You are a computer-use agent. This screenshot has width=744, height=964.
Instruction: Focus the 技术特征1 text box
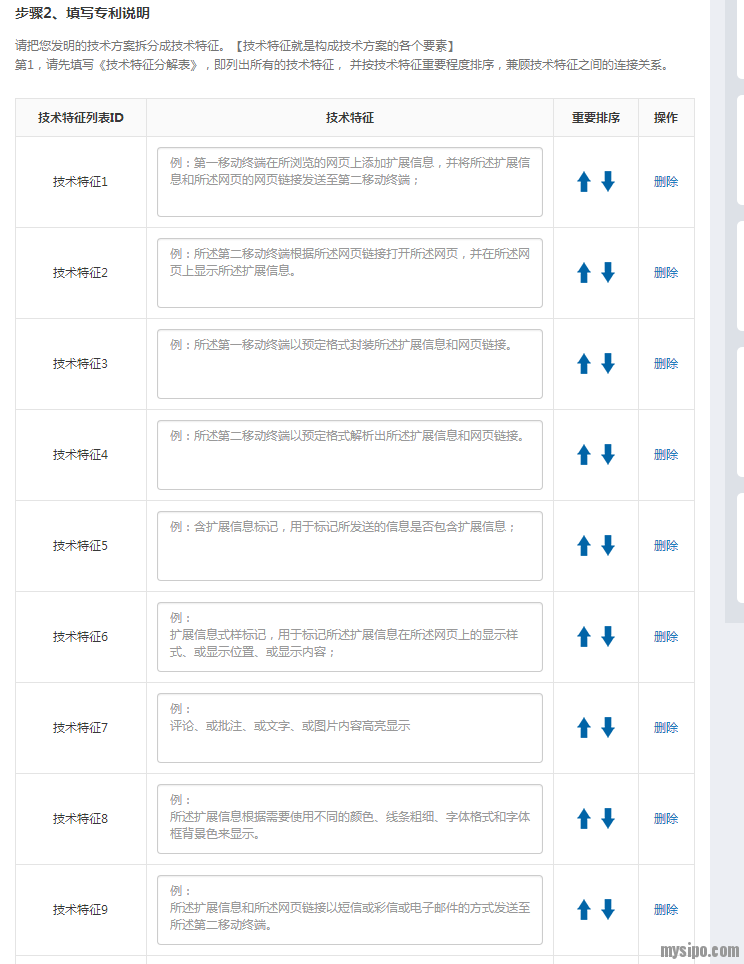point(349,182)
